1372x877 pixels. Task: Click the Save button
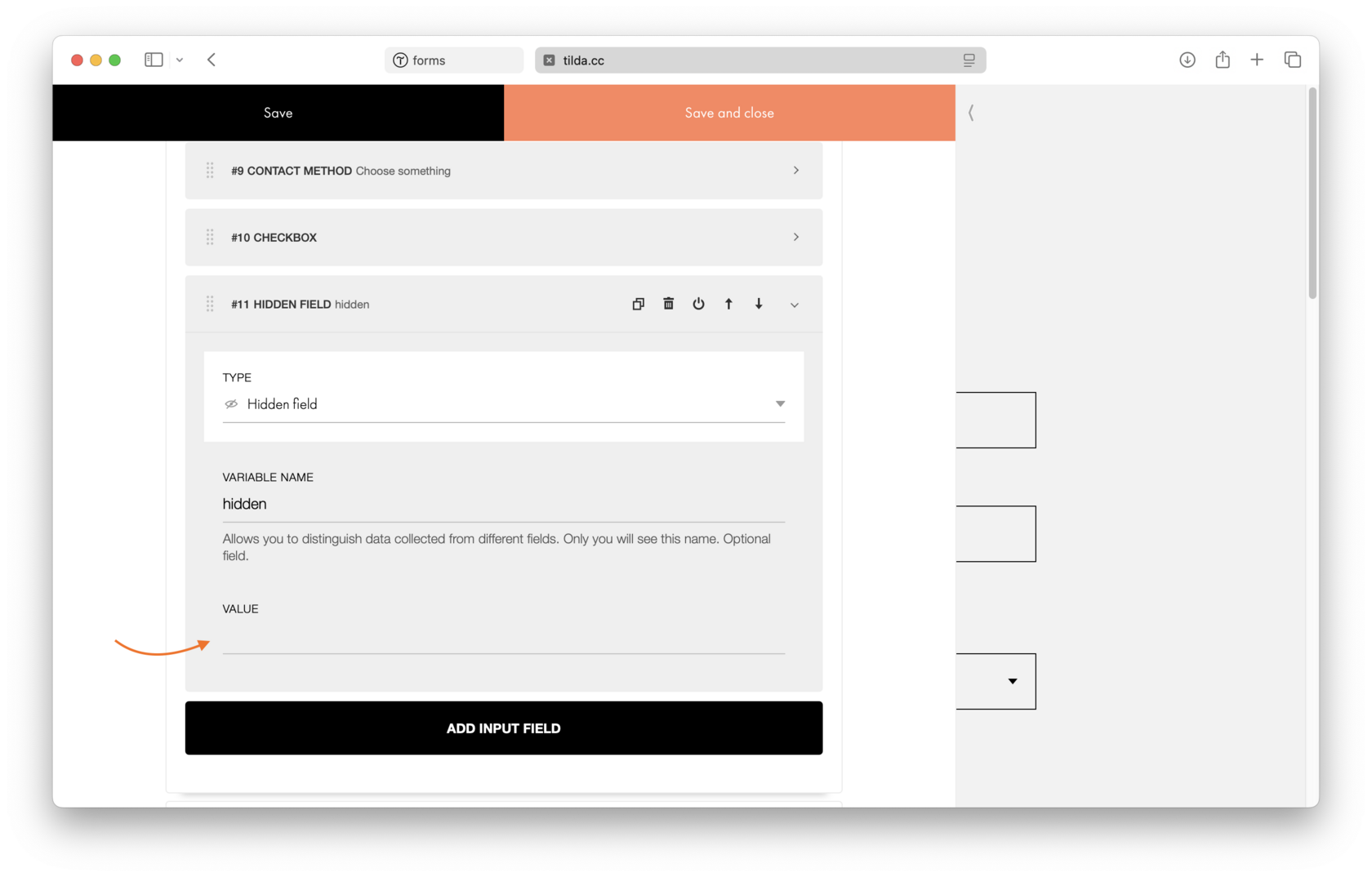(x=278, y=113)
